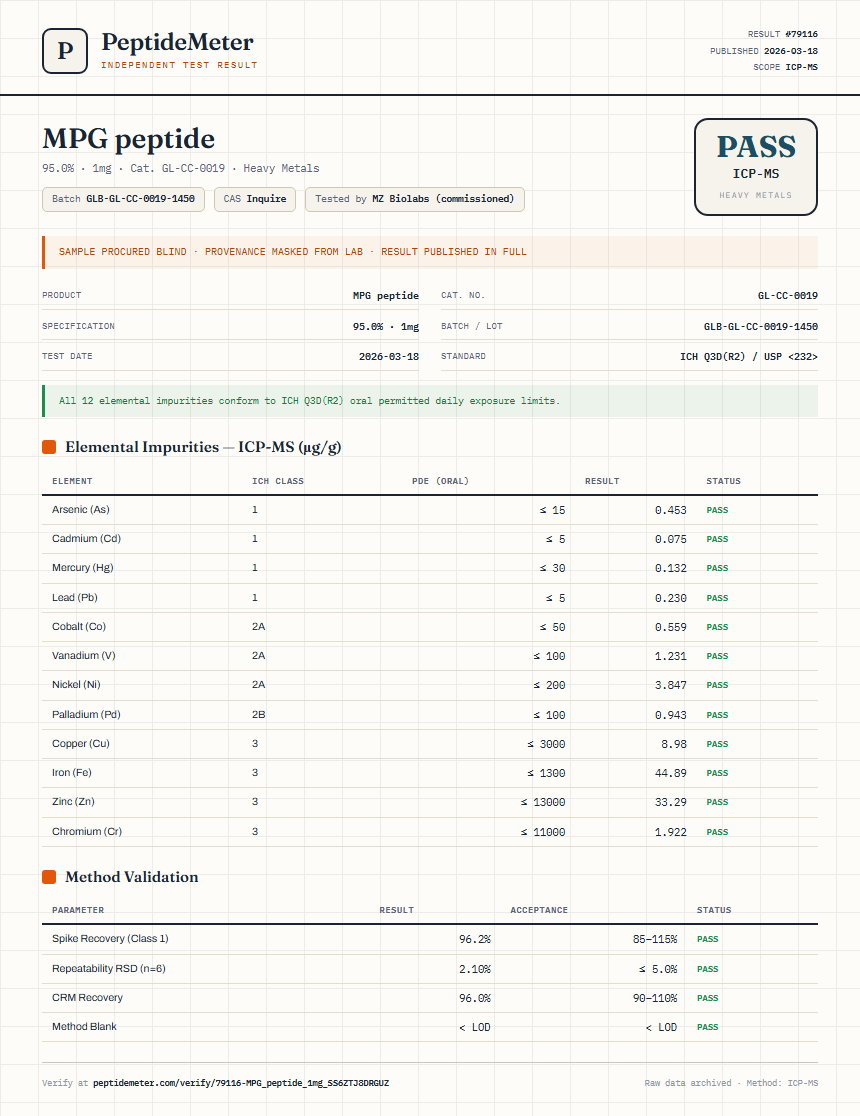Click Method Blank PASS status
The height and width of the screenshot is (1116, 860).
tap(708, 1028)
